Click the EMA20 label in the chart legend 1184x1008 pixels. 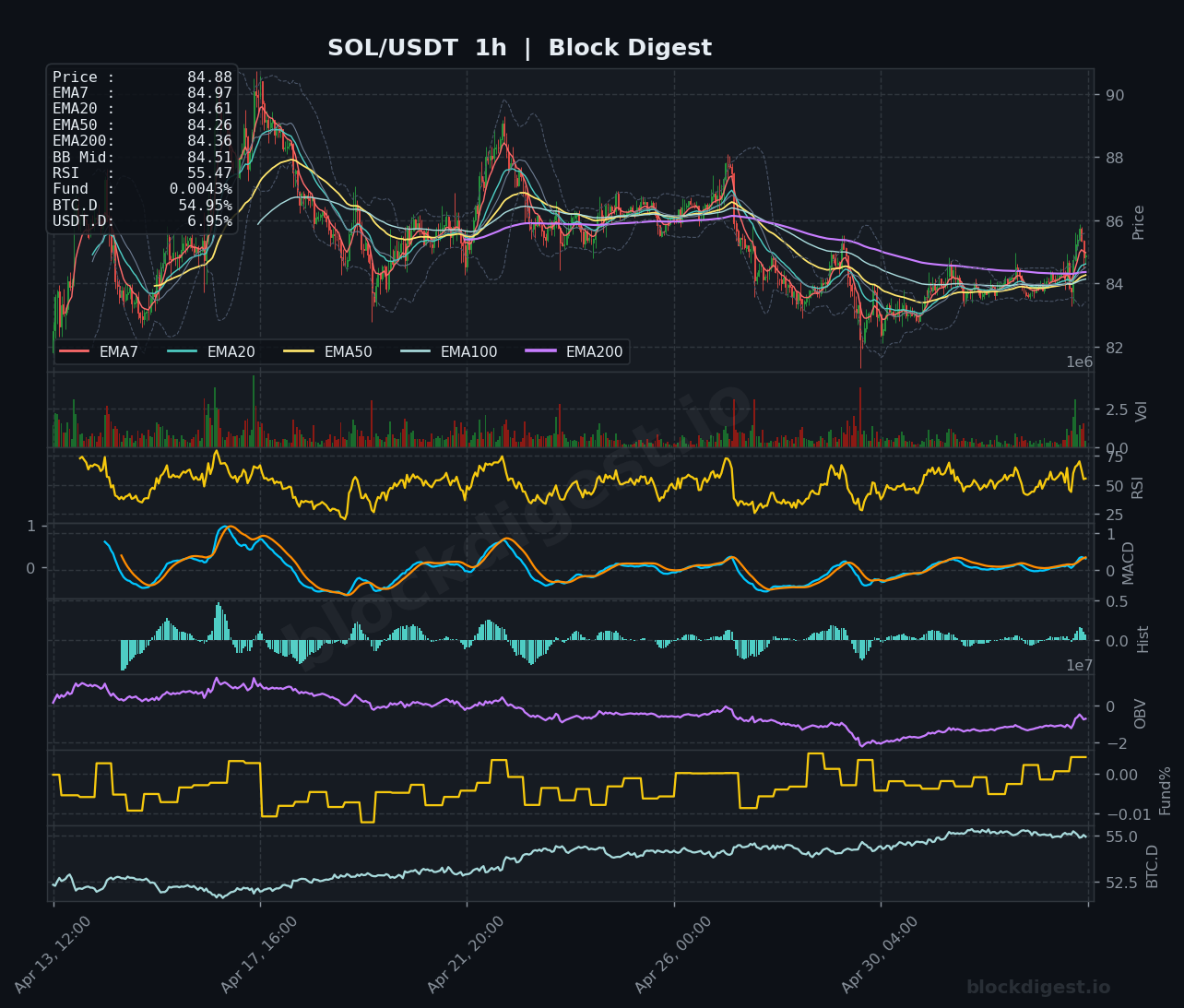[x=231, y=351]
